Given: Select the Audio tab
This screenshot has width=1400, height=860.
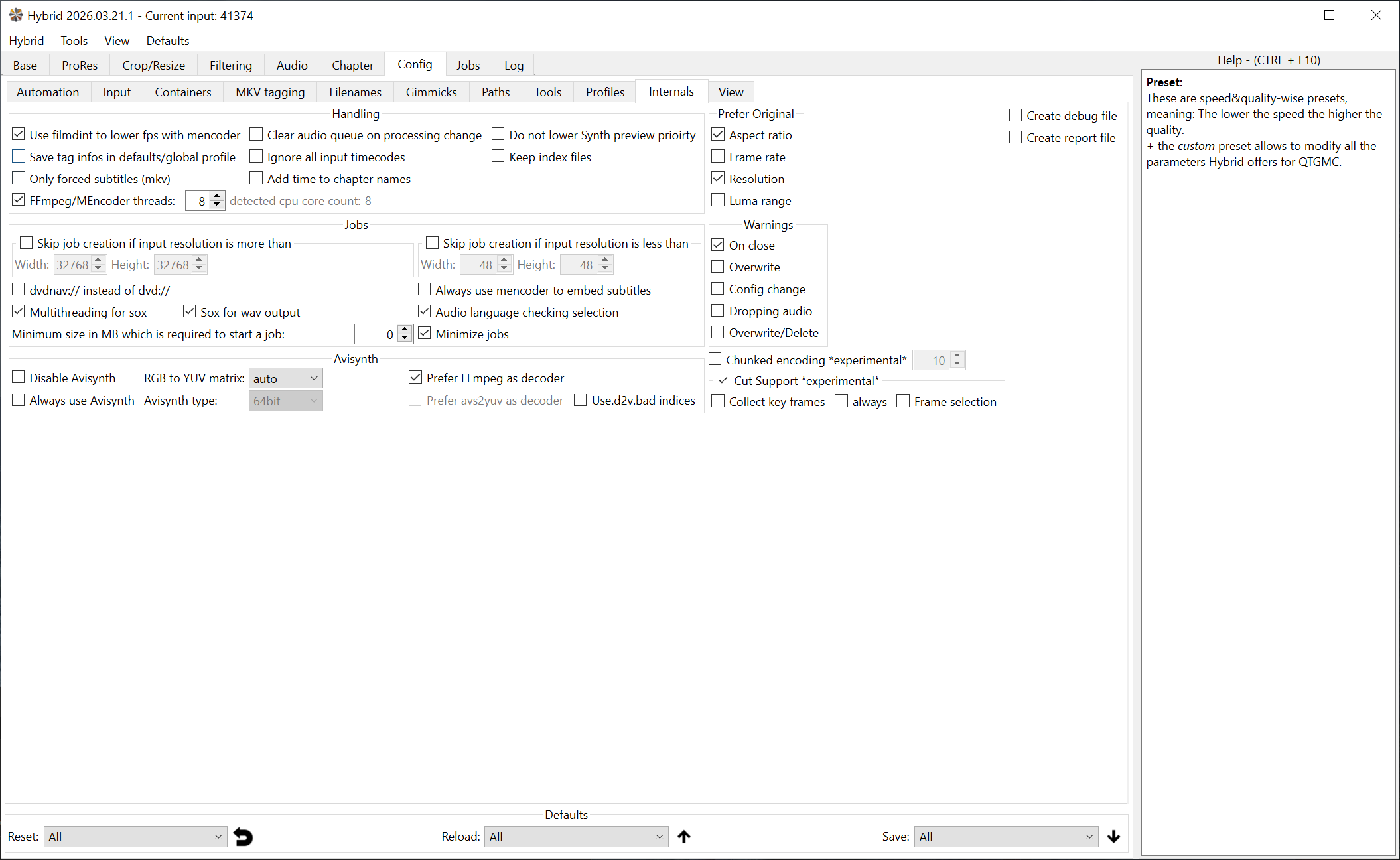Looking at the screenshot, I should click(292, 65).
